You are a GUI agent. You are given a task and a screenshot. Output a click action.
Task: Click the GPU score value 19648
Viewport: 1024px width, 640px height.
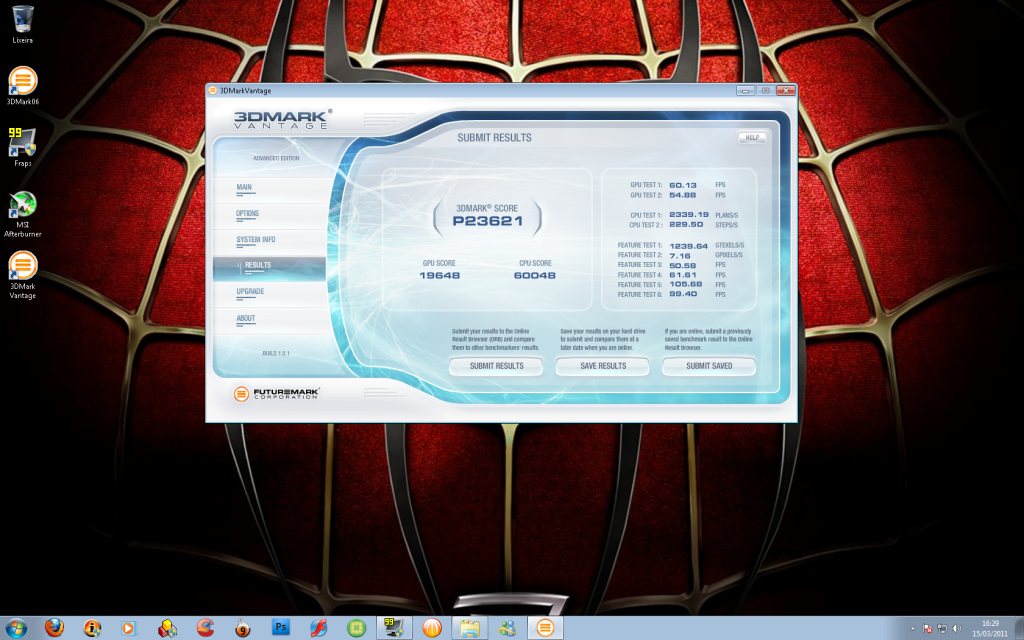[x=440, y=276]
